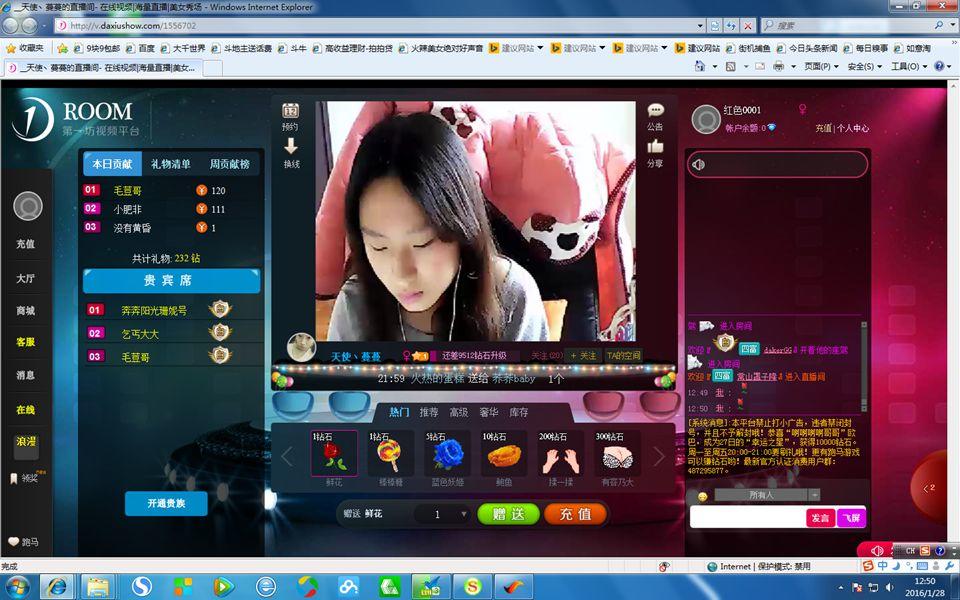Click the IE back navigation button

pyautogui.click(x=10, y=26)
